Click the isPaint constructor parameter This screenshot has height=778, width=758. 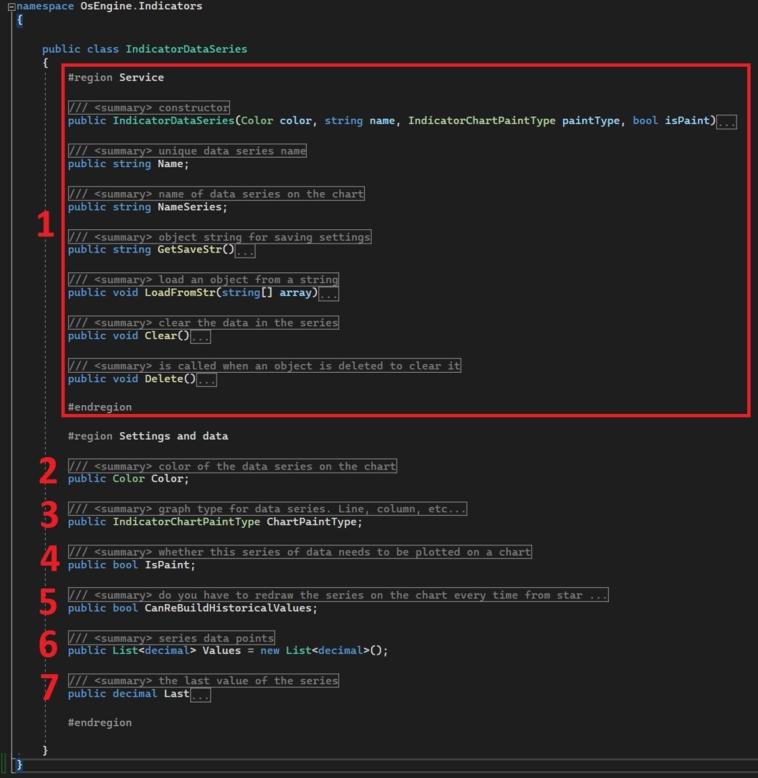687,121
